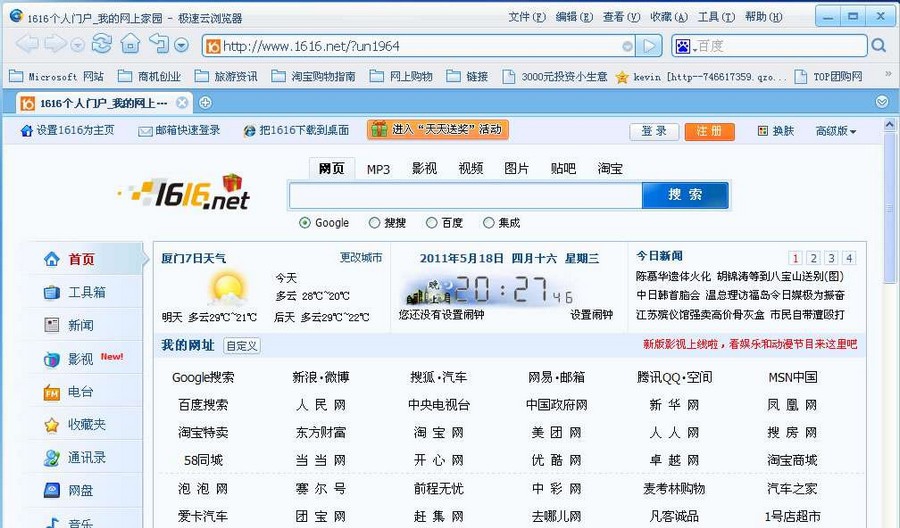The image size is (900, 528).
Task: Open the 淘宝购物指南 bookmark folder
Action: (x=313, y=76)
